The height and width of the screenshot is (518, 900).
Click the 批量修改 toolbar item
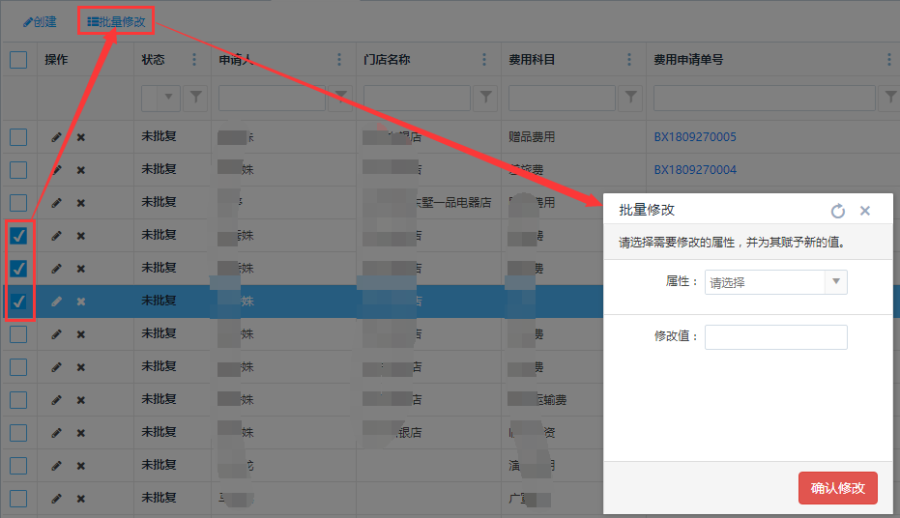coord(116,21)
